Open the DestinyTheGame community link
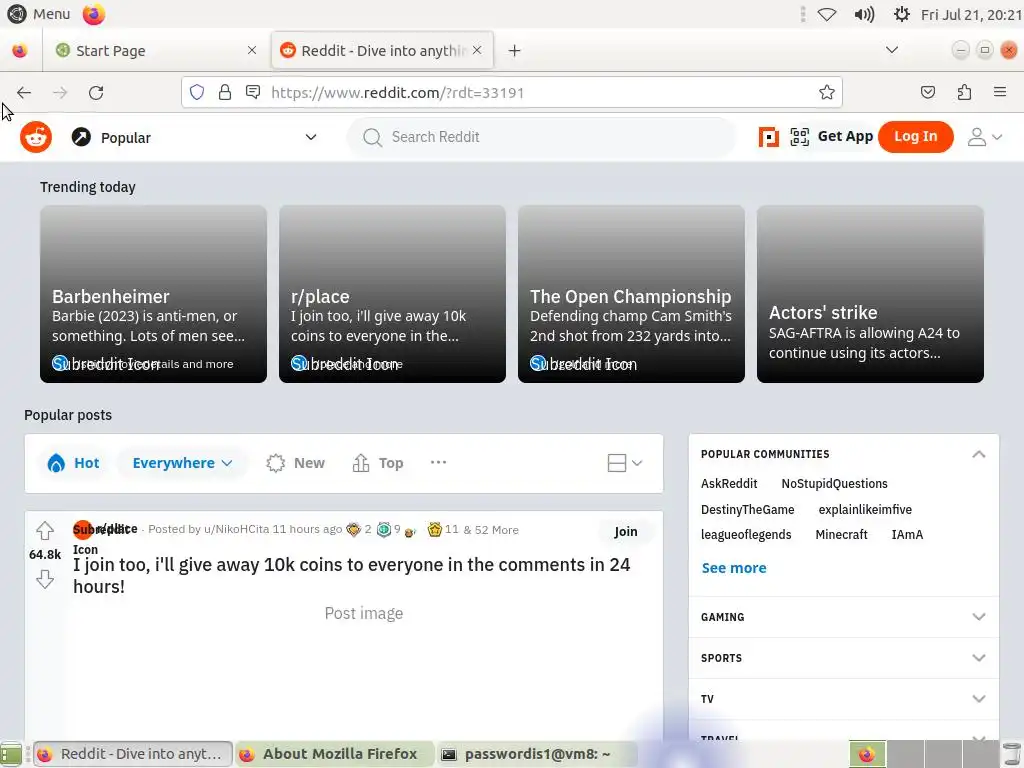The height and width of the screenshot is (768, 1024). (x=748, y=509)
